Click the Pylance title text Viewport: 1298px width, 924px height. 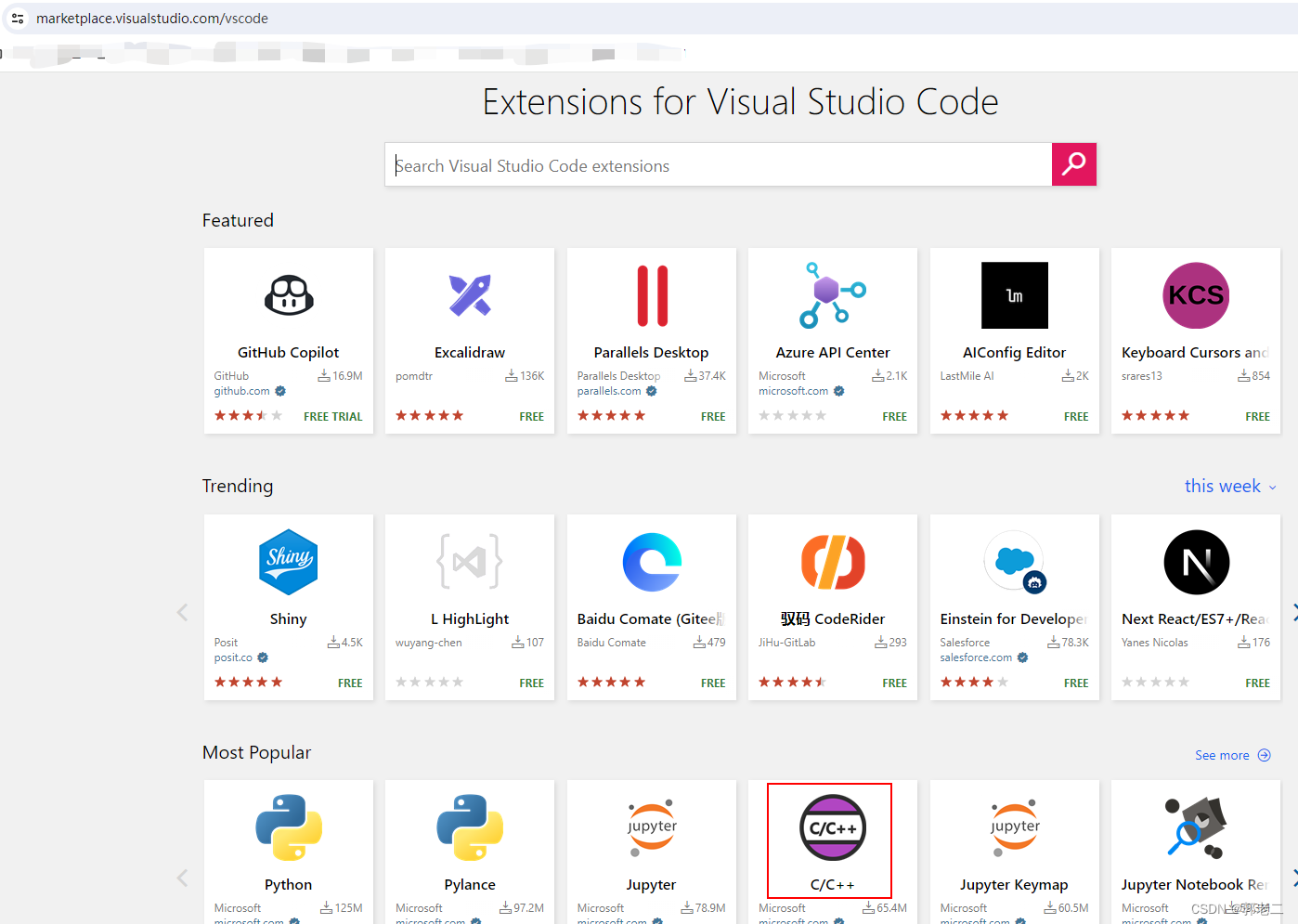[470, 885]
